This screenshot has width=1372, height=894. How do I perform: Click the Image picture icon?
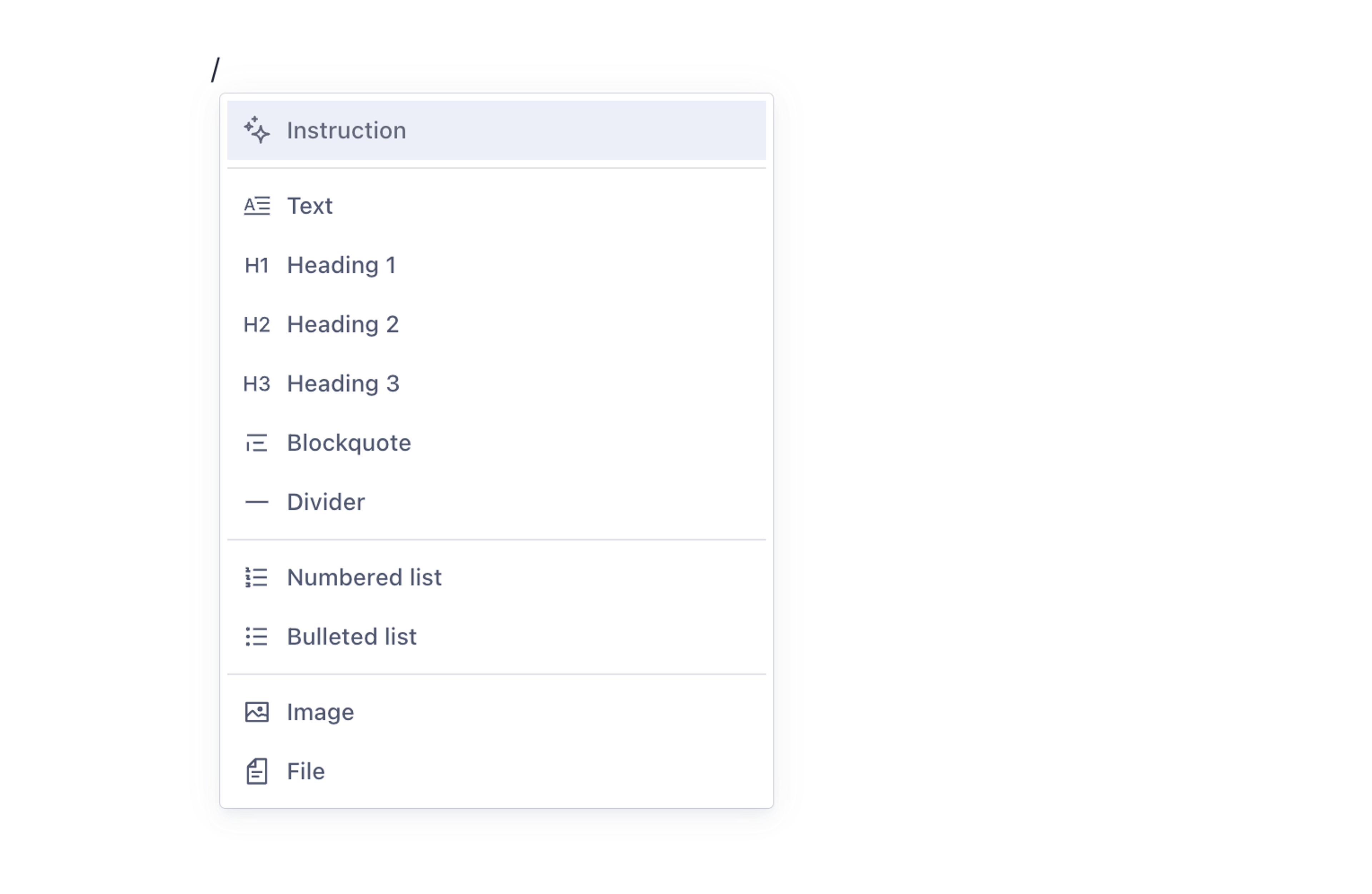(257, 713)
